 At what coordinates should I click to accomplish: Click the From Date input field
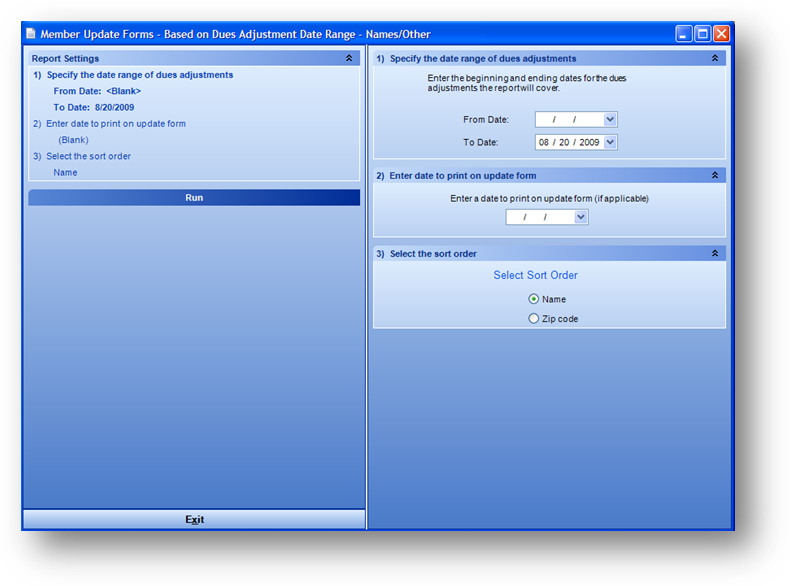click(568, 120)
